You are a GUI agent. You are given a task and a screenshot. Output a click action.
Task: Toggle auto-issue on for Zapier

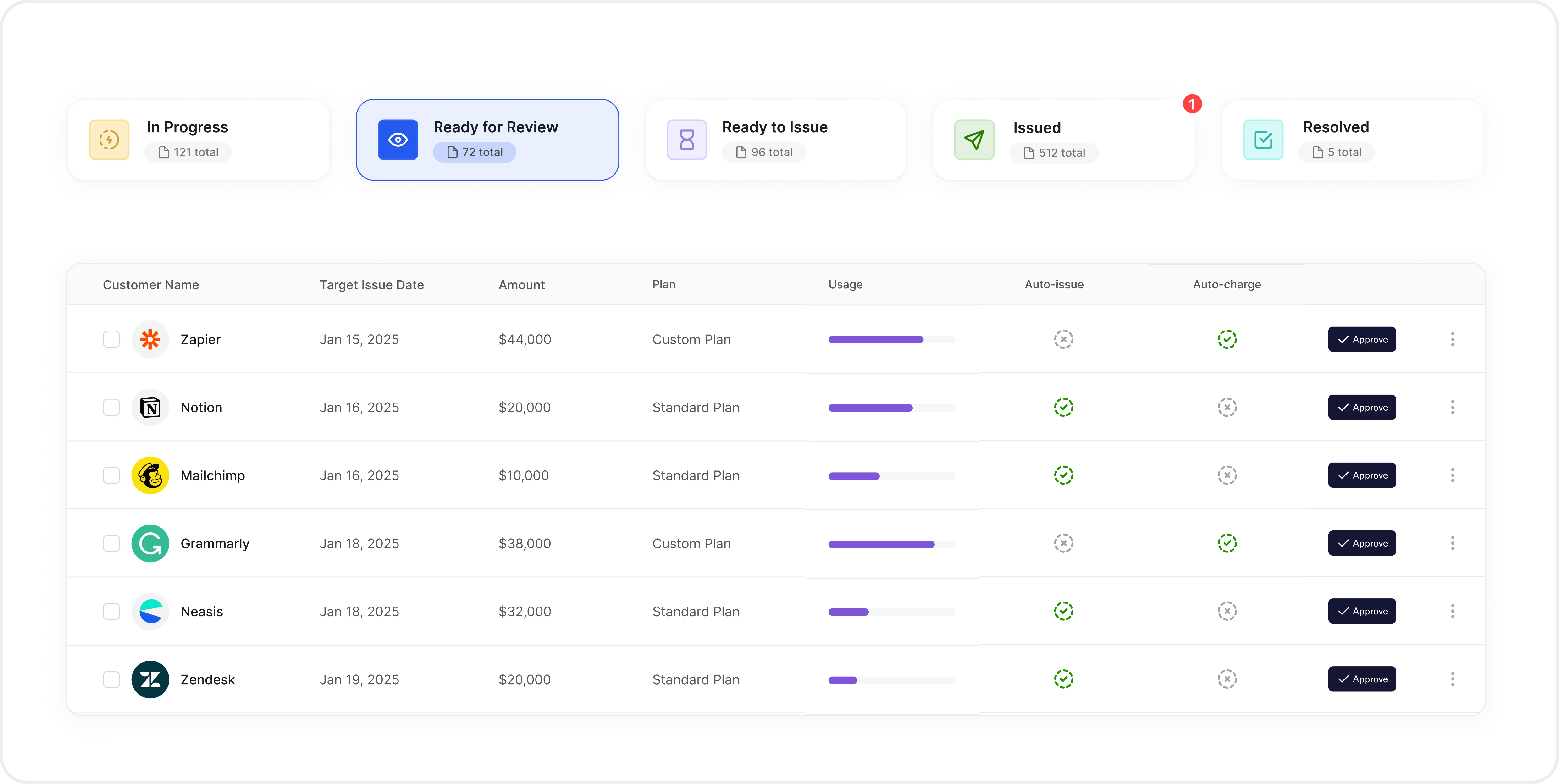[1063, 339]
